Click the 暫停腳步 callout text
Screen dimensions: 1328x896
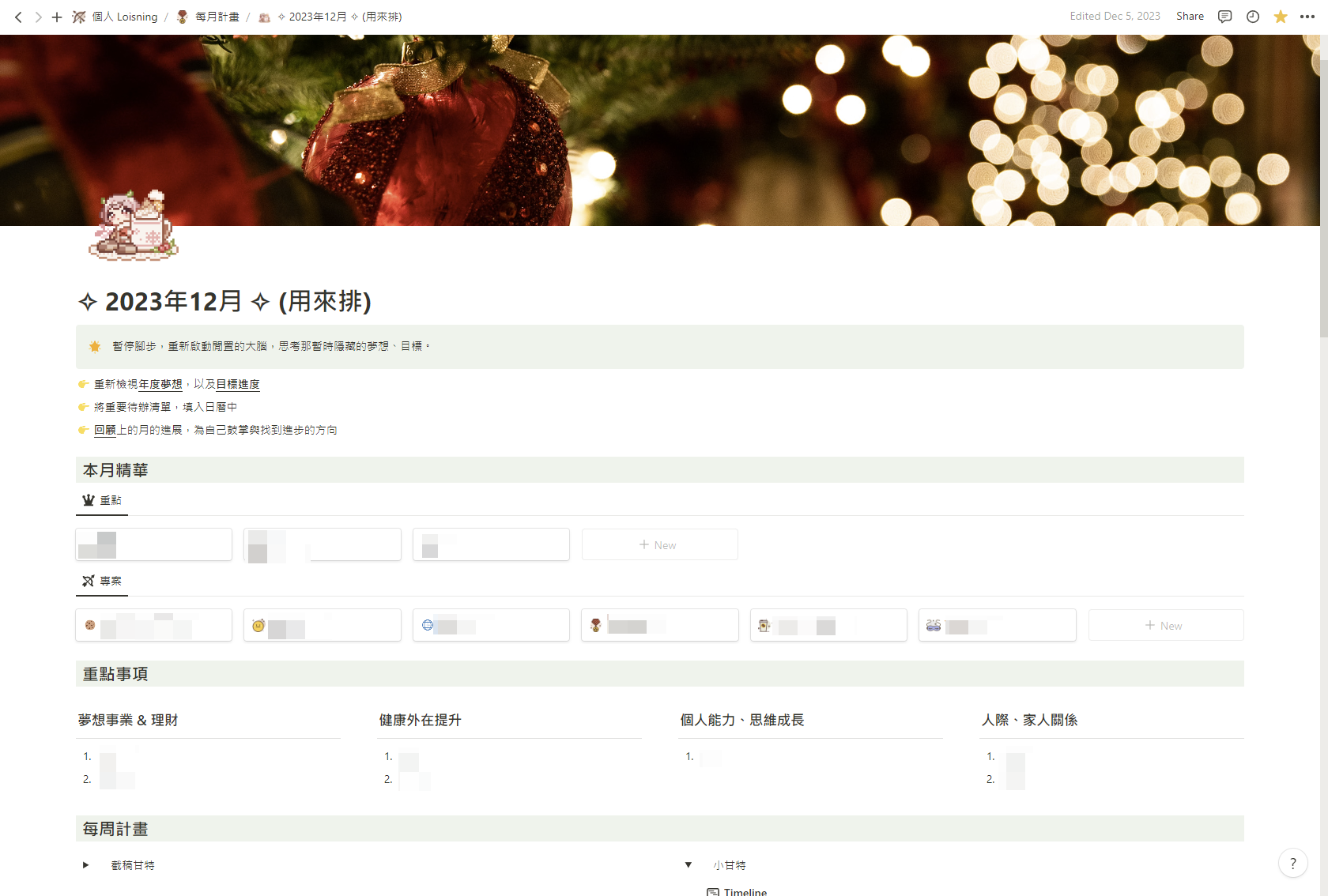tap(271, 346)
